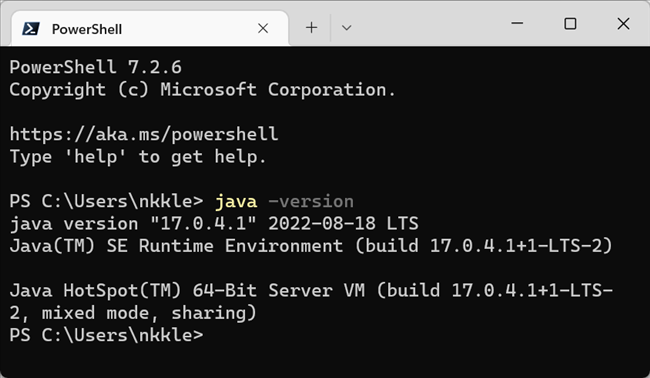Click the PowerShell icon on the tab

point(31,29)
